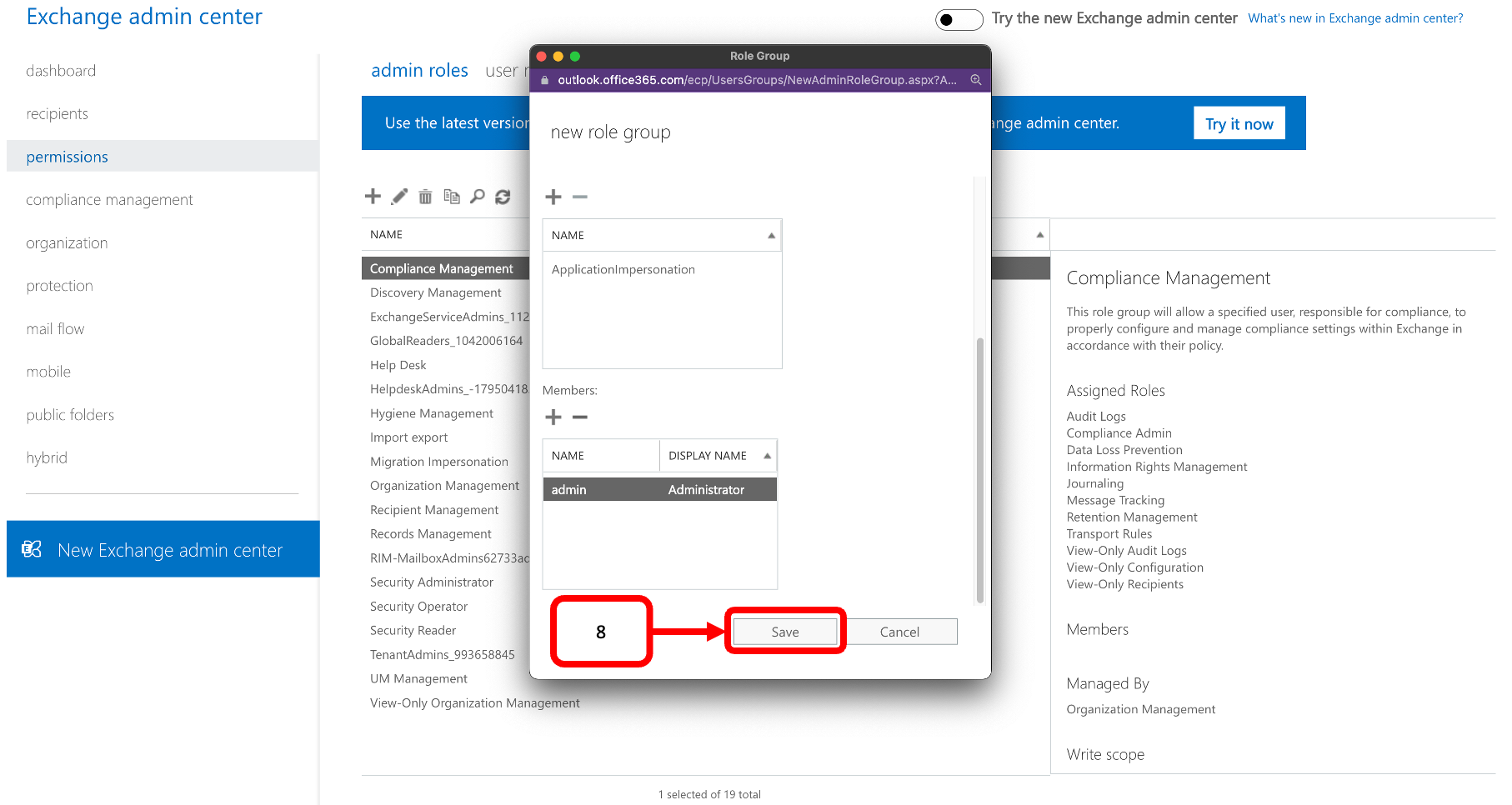Add a member with the Members plus icon
1512x805 pixels.
pos(553,417)
